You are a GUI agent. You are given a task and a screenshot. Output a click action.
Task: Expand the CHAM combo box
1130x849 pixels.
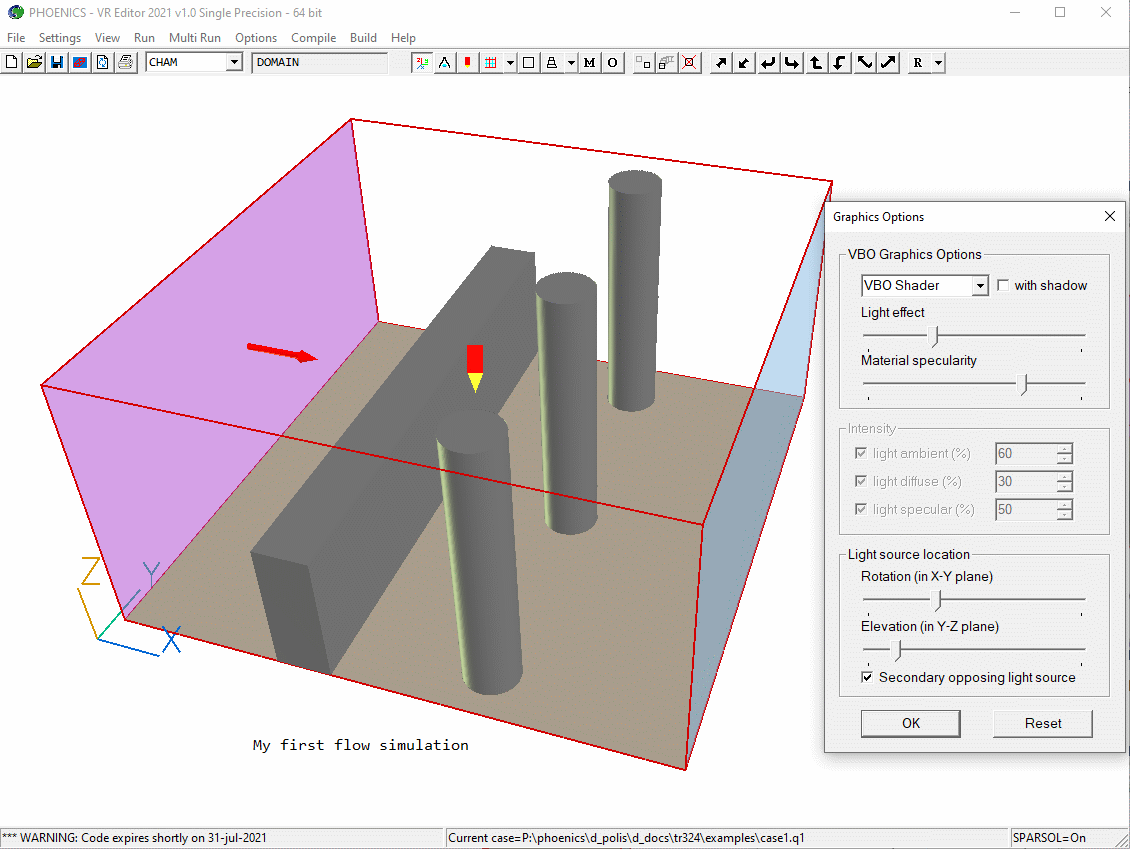coord(234,63)
